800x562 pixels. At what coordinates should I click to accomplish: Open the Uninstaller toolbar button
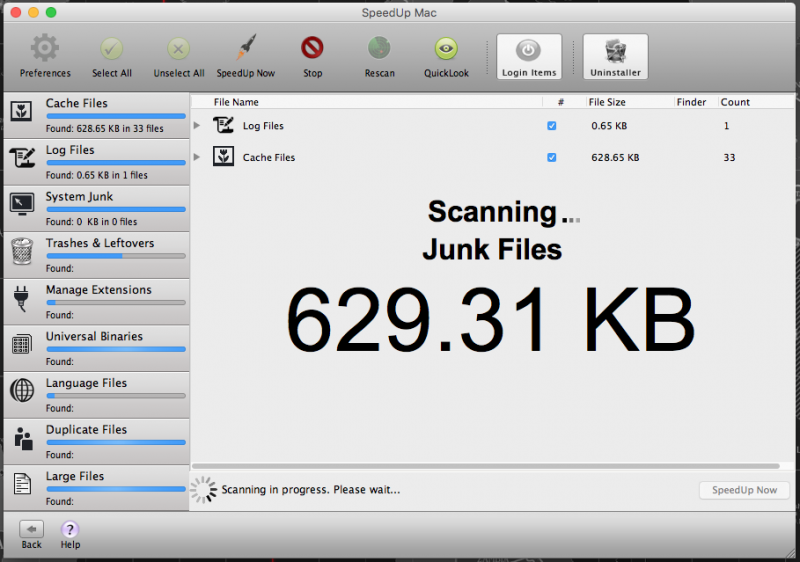pos(615,57)
